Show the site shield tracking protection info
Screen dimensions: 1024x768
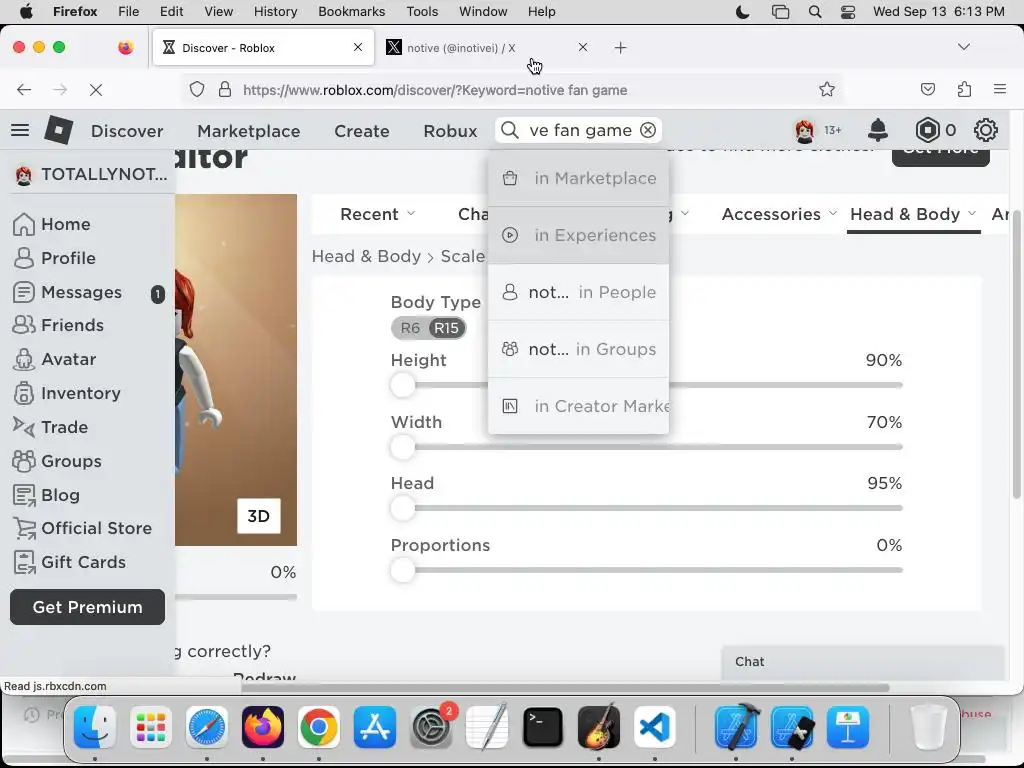coord(197,89)
